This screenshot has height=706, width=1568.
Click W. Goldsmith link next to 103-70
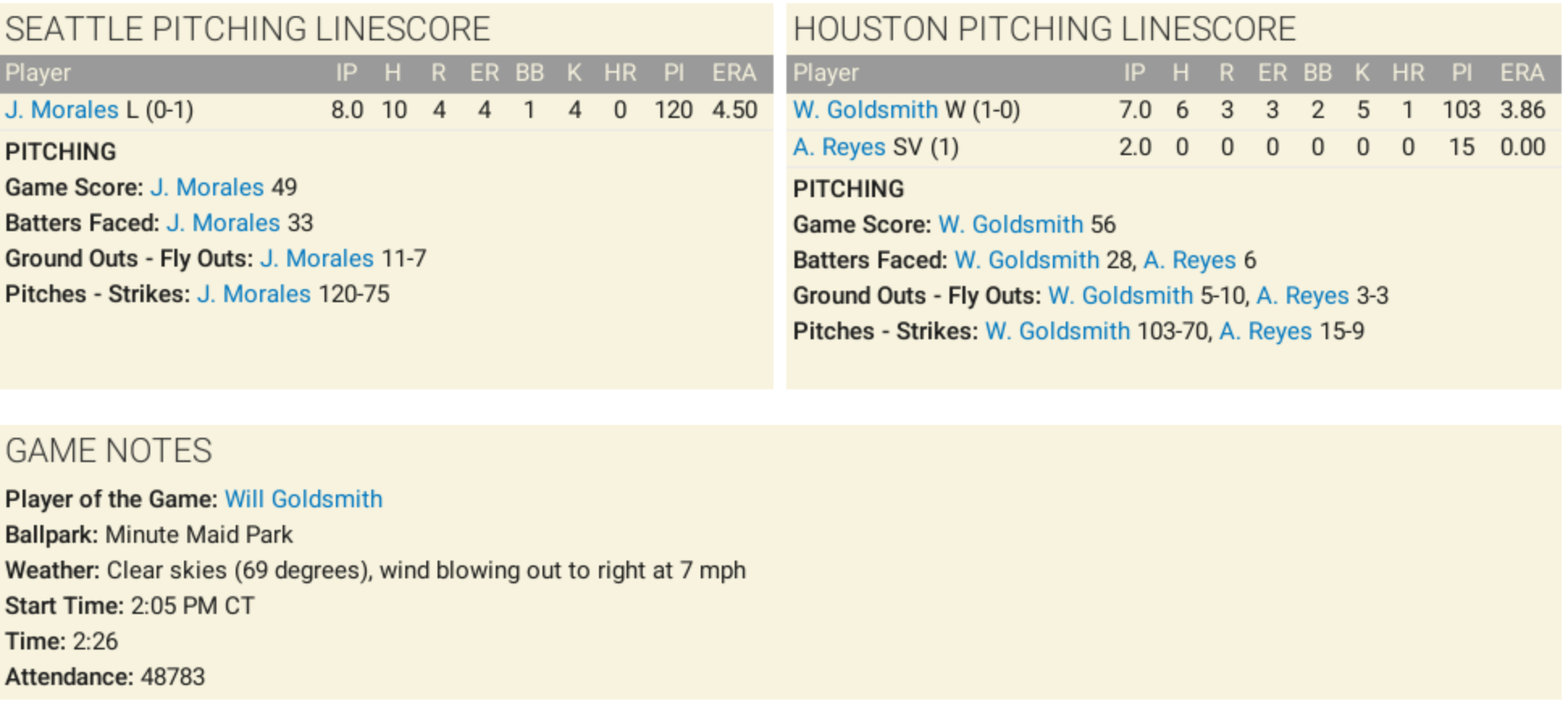[x=1057, y=331]
